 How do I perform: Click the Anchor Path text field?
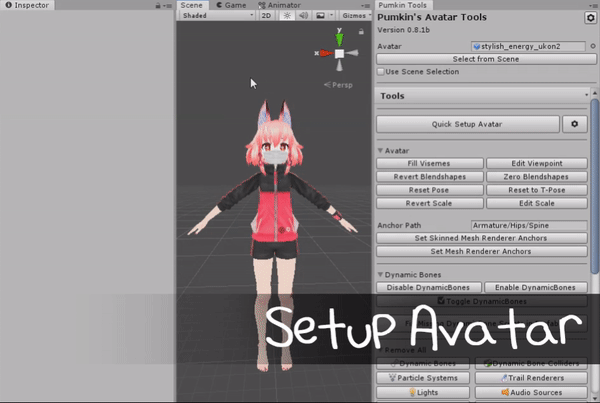pyautogui.click(x=528, y=225)
